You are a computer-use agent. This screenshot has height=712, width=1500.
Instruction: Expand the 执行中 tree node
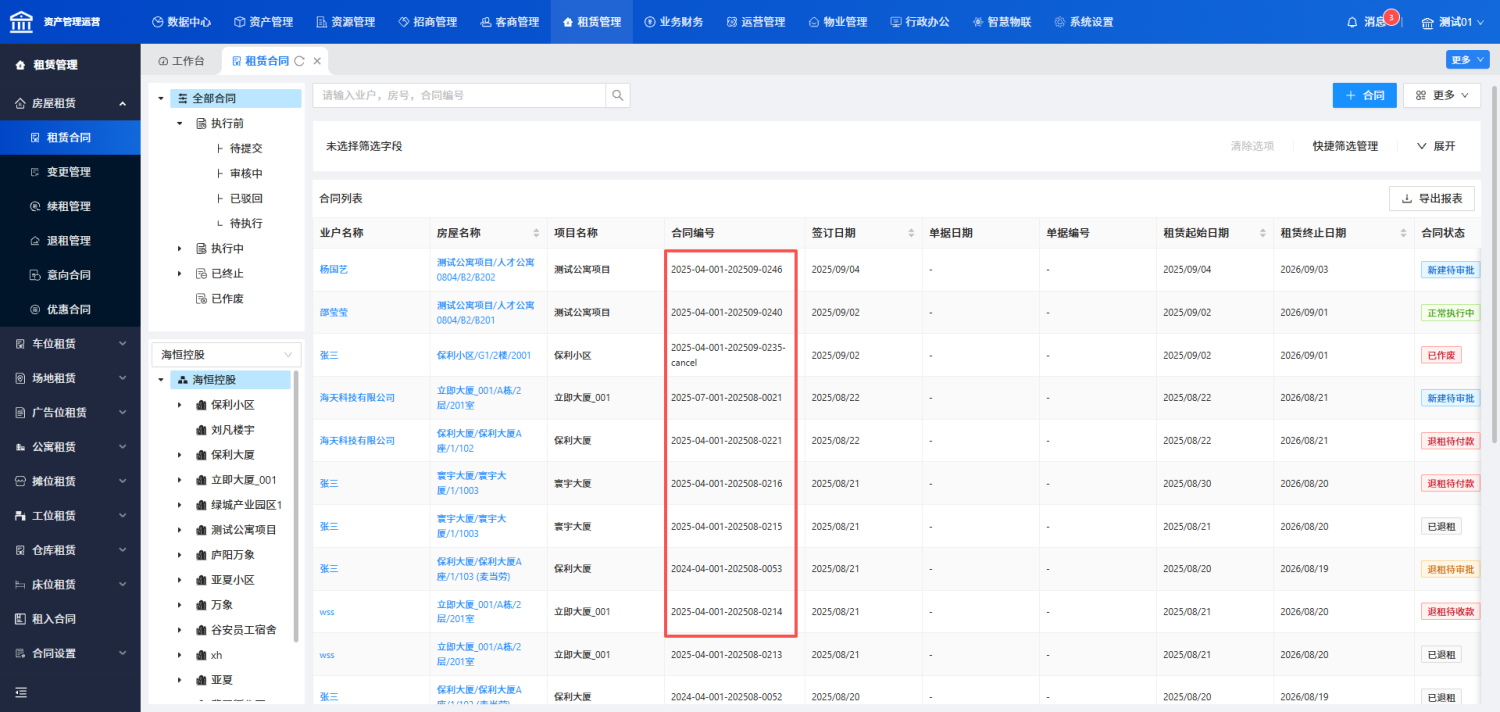click(180, 248)
